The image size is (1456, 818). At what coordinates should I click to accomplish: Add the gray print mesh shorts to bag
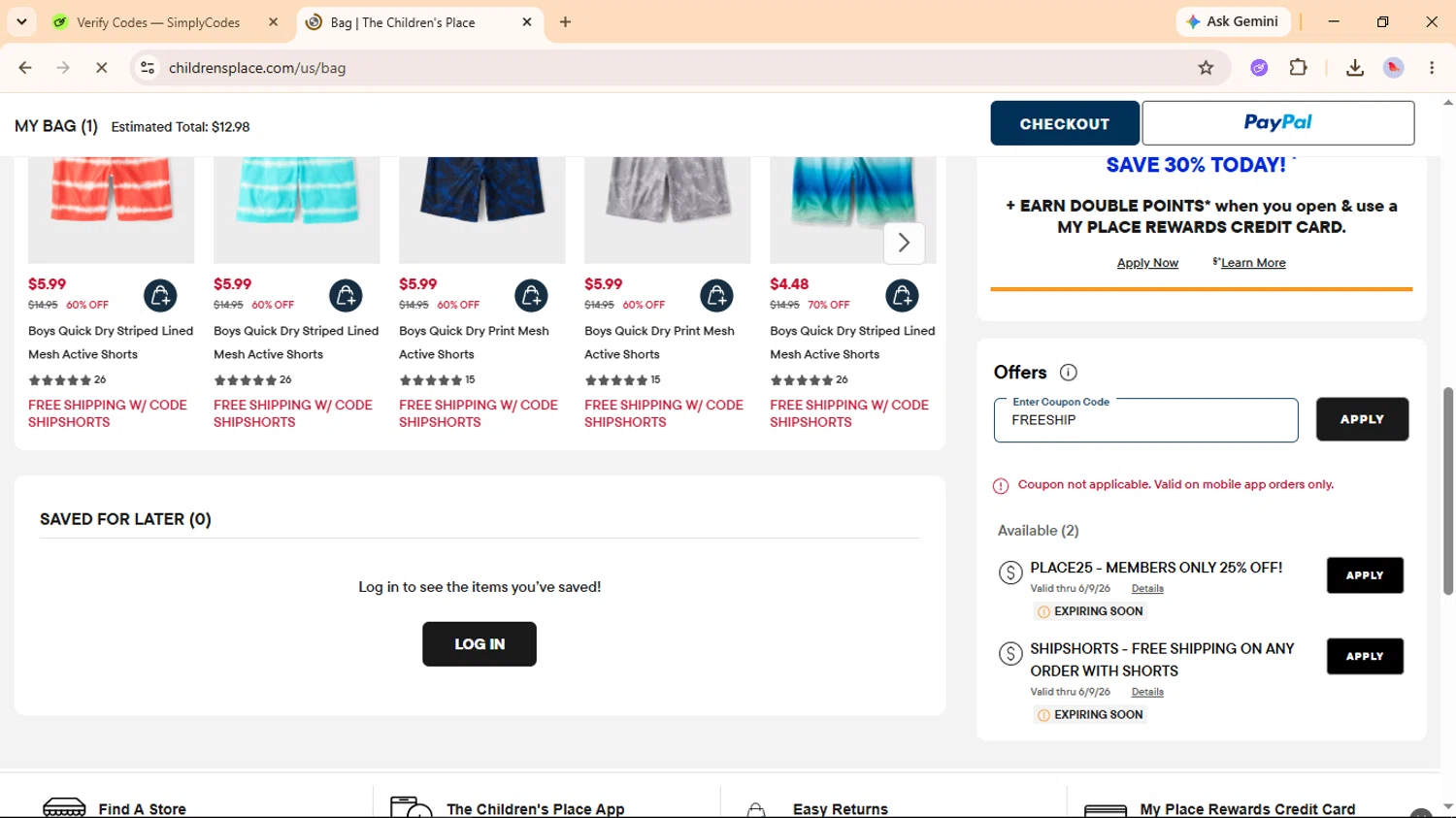[716, 296]
